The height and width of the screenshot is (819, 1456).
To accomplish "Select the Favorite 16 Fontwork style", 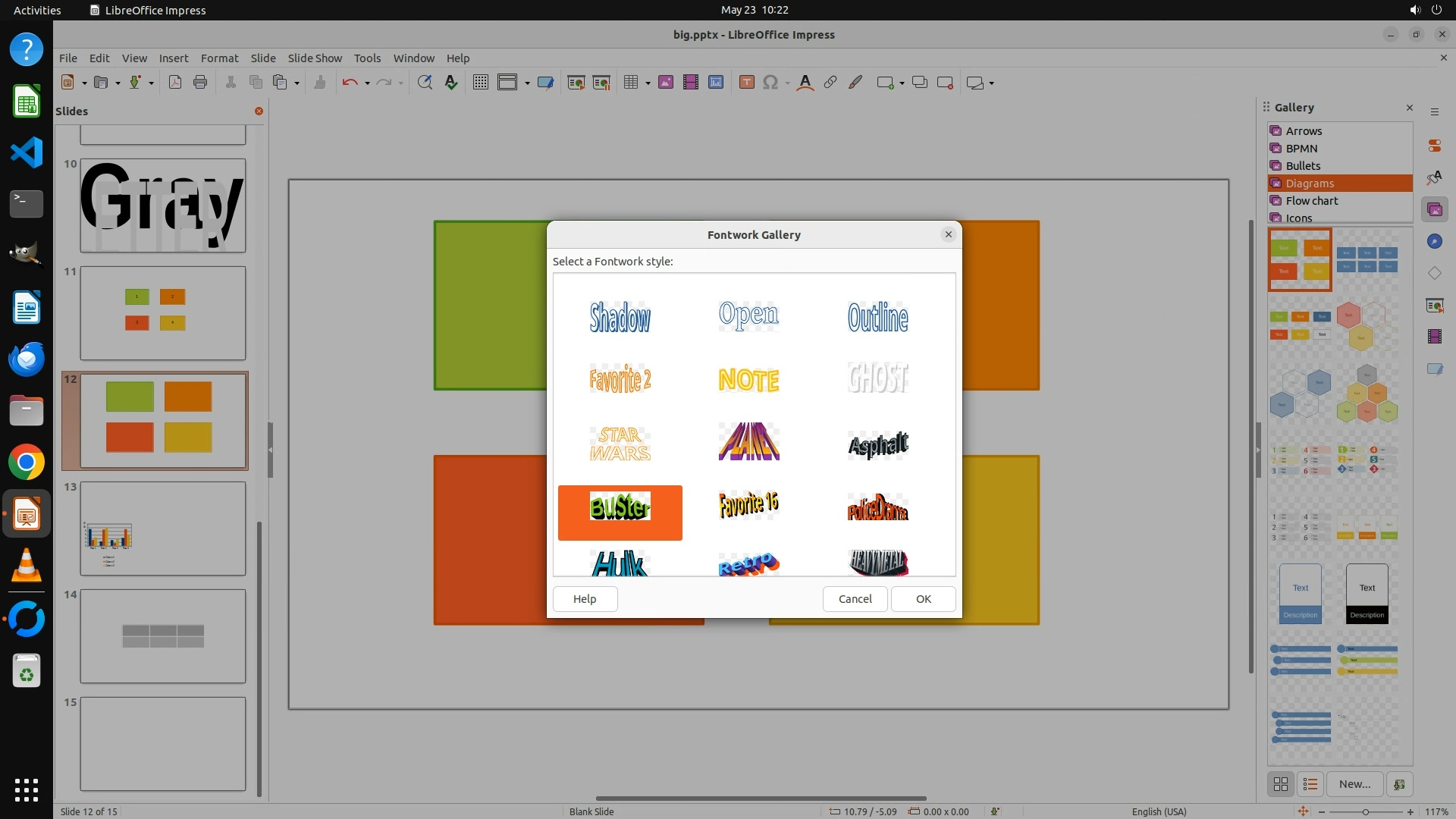I will click(x=748, y=504).
